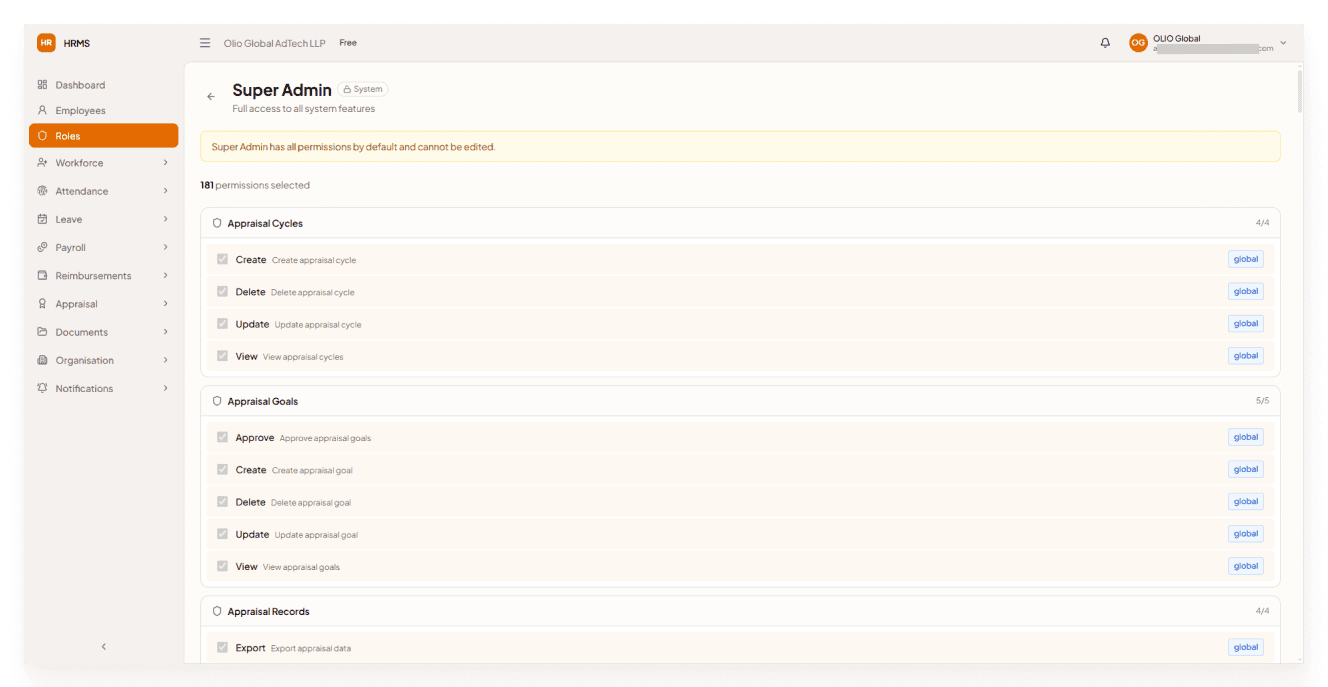The image size is (1328, 687).
Task: Open the user account dropdown arrow
Action: pos(1283,43)
